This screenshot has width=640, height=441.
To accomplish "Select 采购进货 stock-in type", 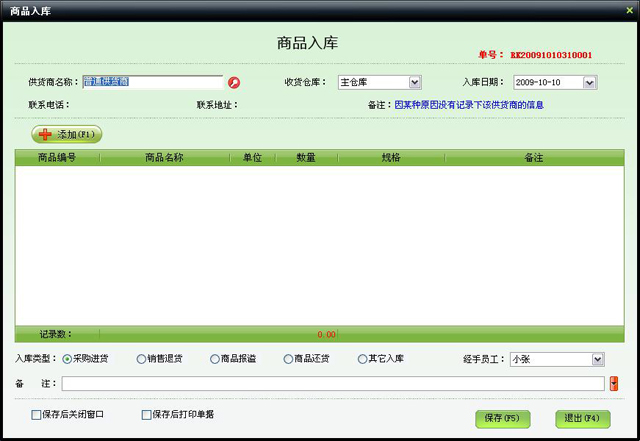I will pos(67,359).
